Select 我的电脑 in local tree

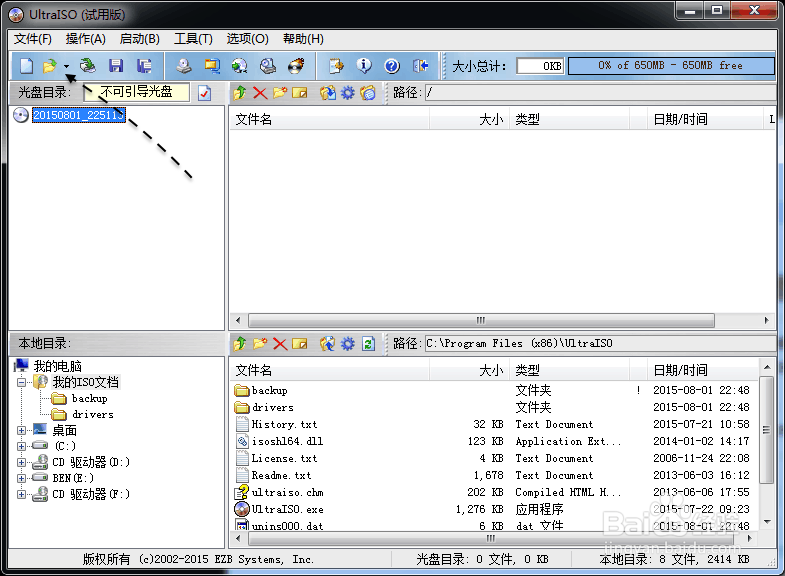click(57, 366)
